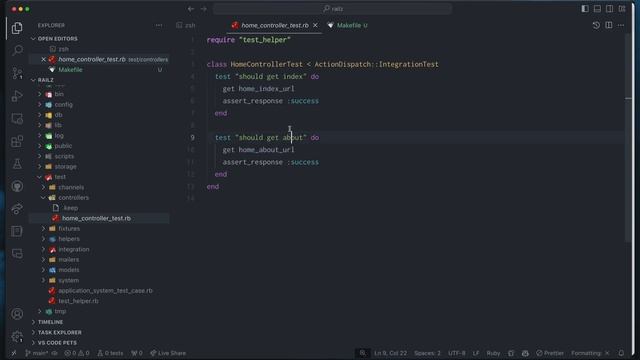Click the editor vertical scrollbar
This screenshot has height=360, width=640.
[628, 139]
